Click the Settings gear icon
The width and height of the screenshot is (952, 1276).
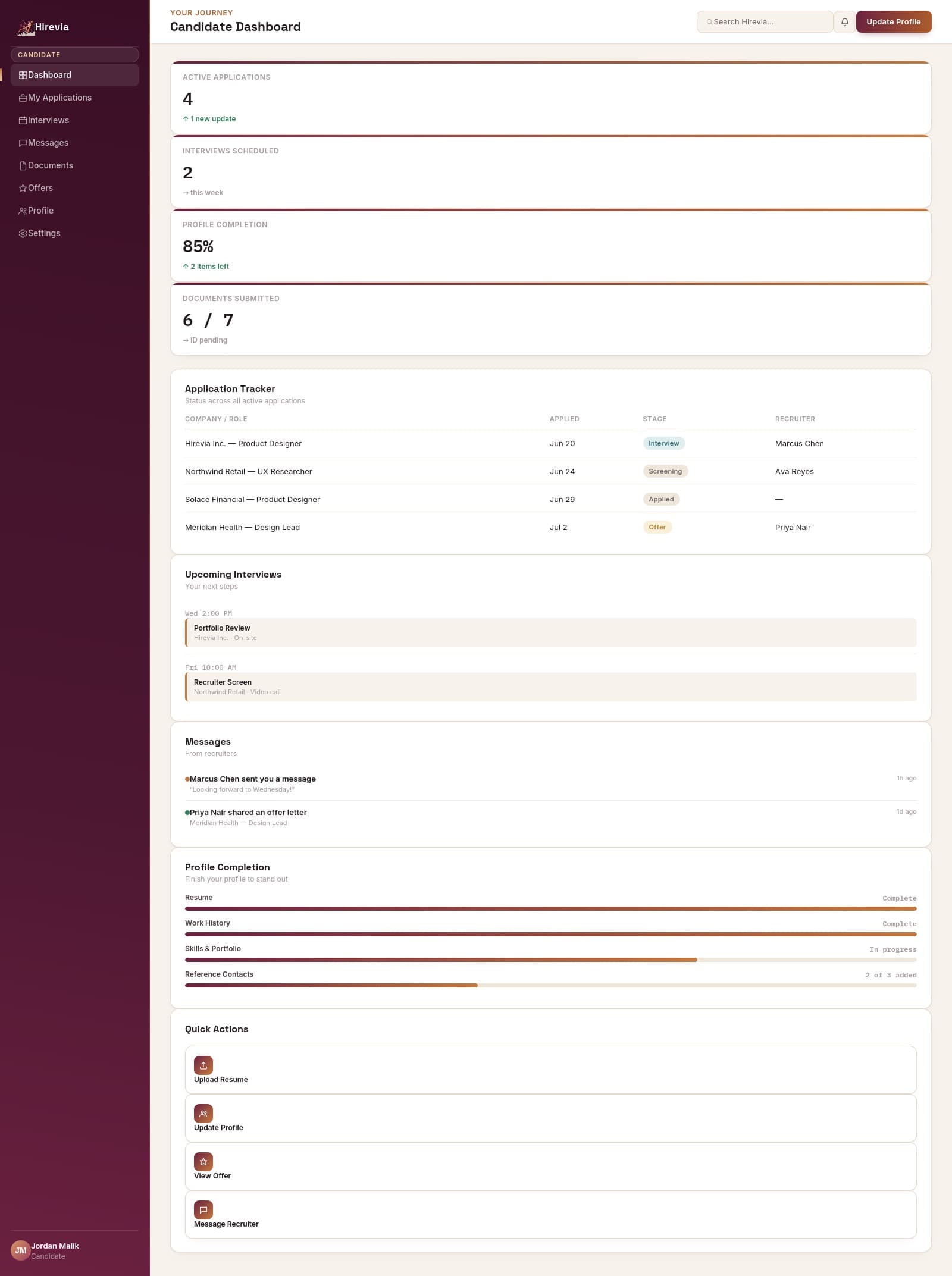(23, 233)
